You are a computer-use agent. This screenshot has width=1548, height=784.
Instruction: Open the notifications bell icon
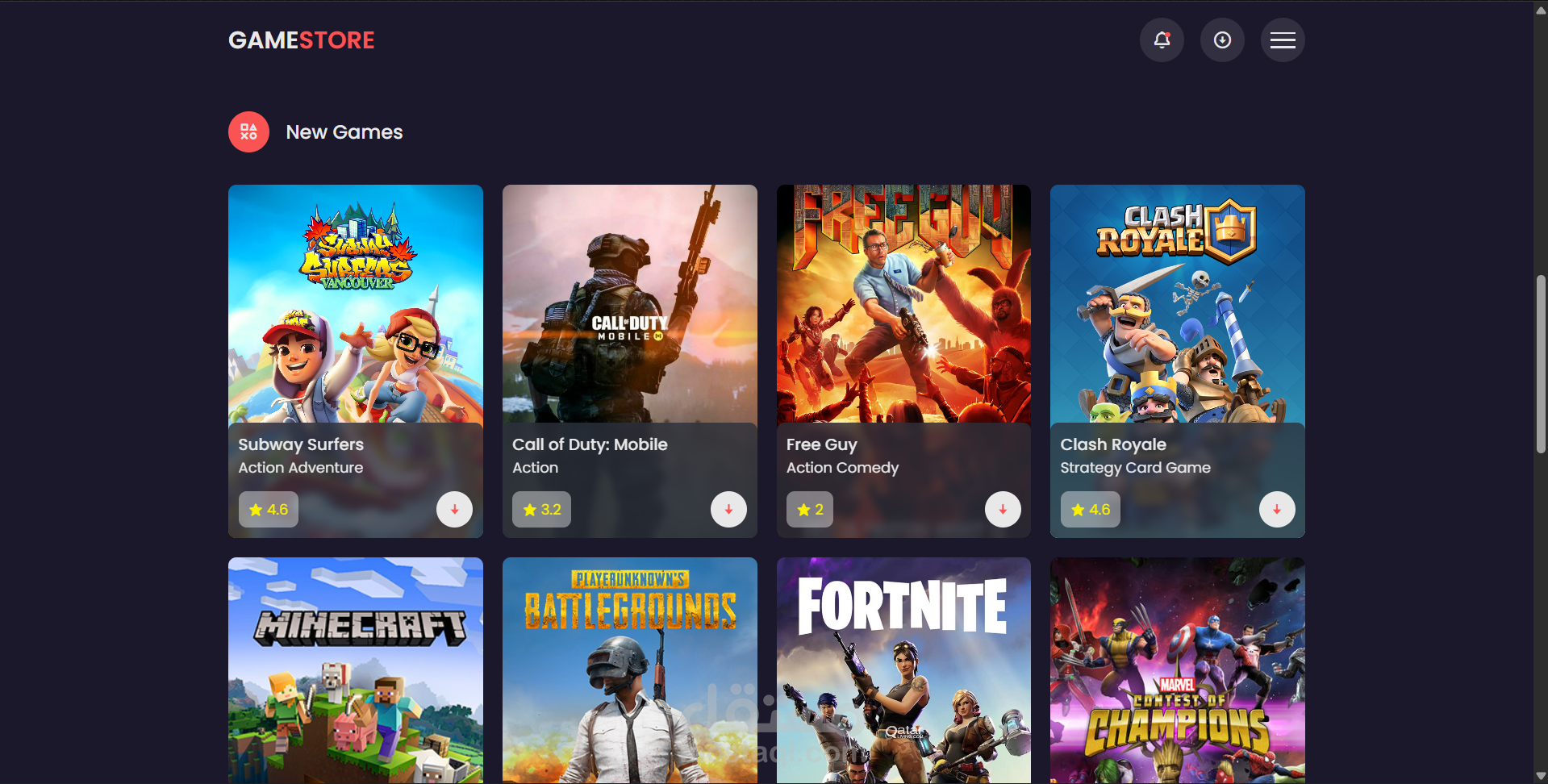click(1162, 40)
